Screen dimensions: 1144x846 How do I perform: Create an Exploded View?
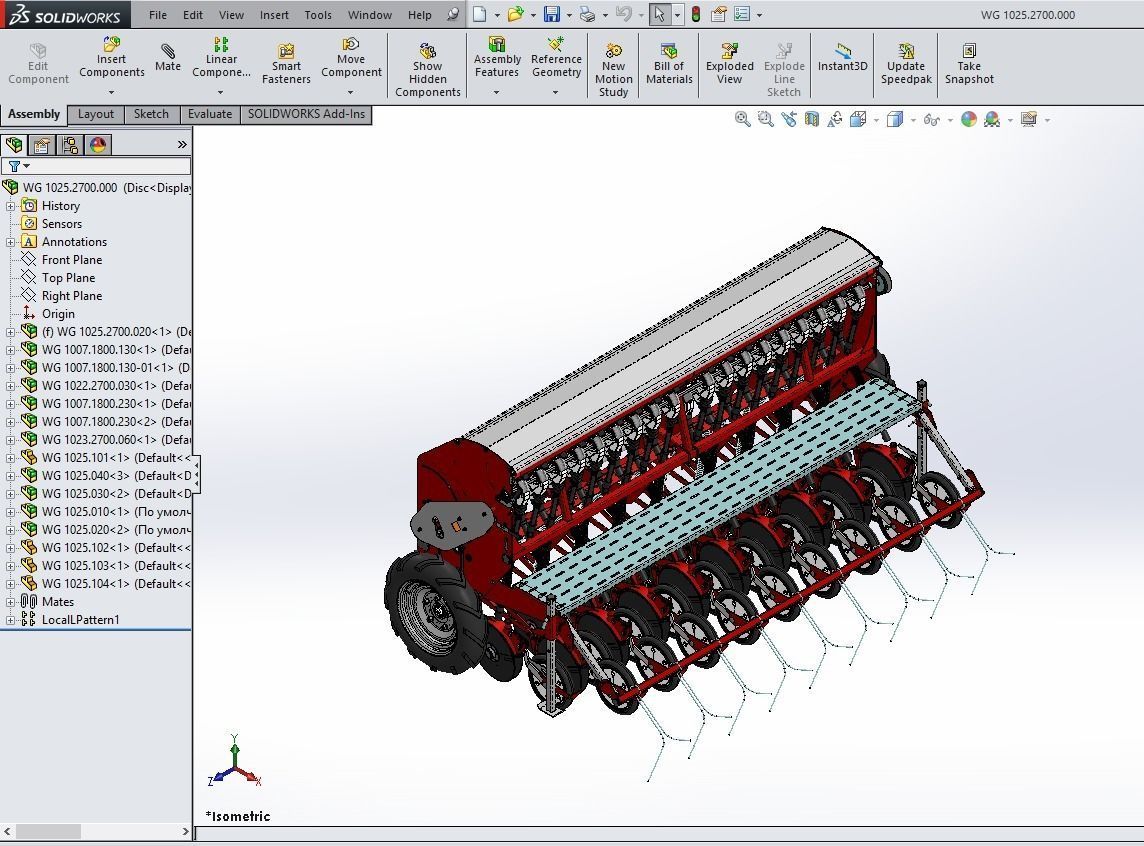tap(729, 63)
